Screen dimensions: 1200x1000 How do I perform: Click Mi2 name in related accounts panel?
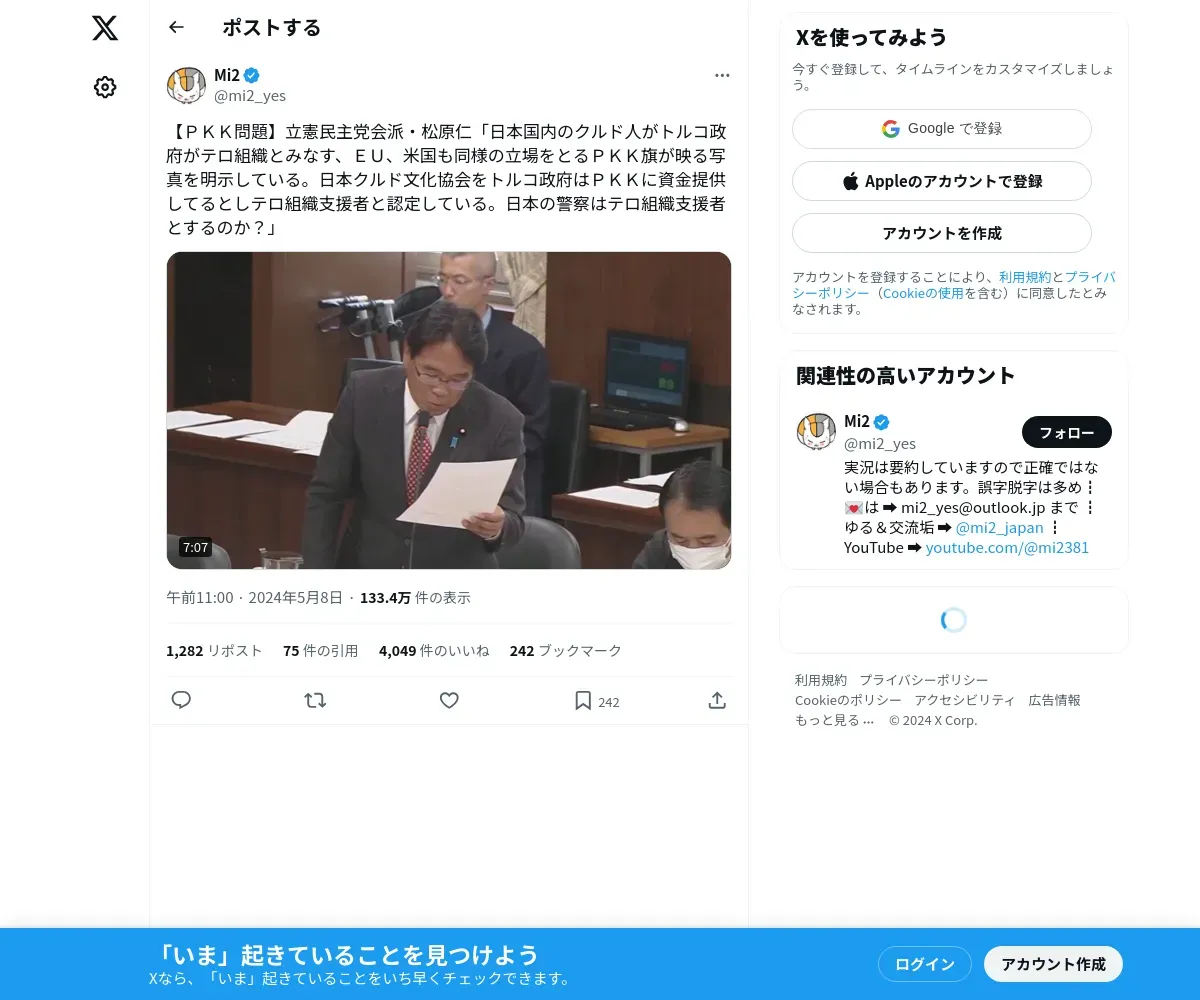(857, 421)
